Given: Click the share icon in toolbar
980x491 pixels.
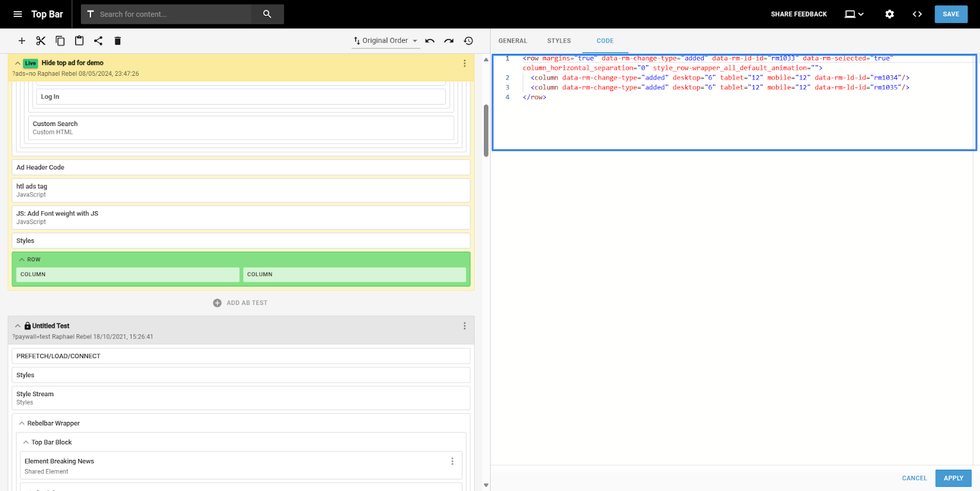Looking at the screenshot, I should (98, 41).
